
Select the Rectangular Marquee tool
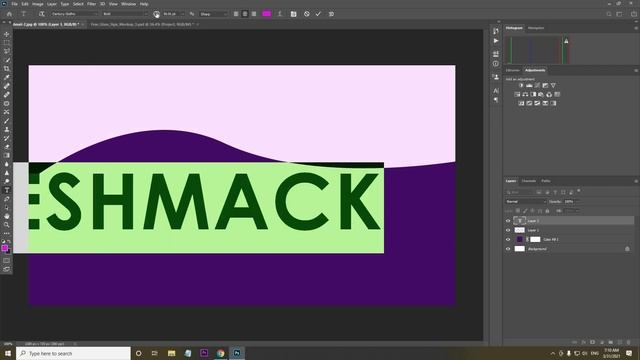click(x=7, y=43)
